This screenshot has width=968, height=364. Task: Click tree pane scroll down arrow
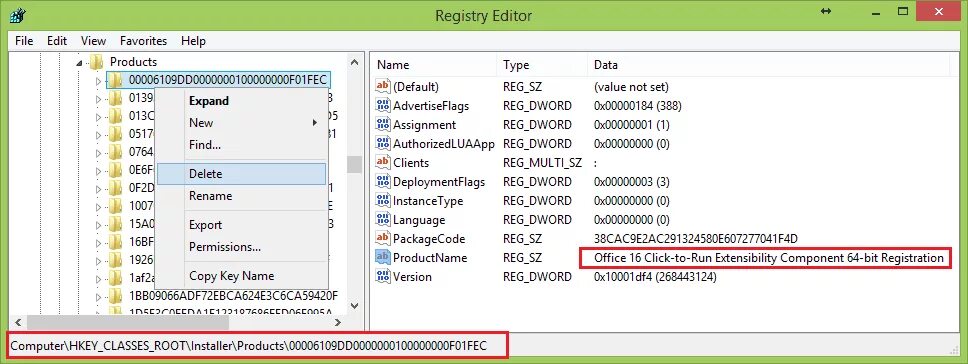pos(354,305)
